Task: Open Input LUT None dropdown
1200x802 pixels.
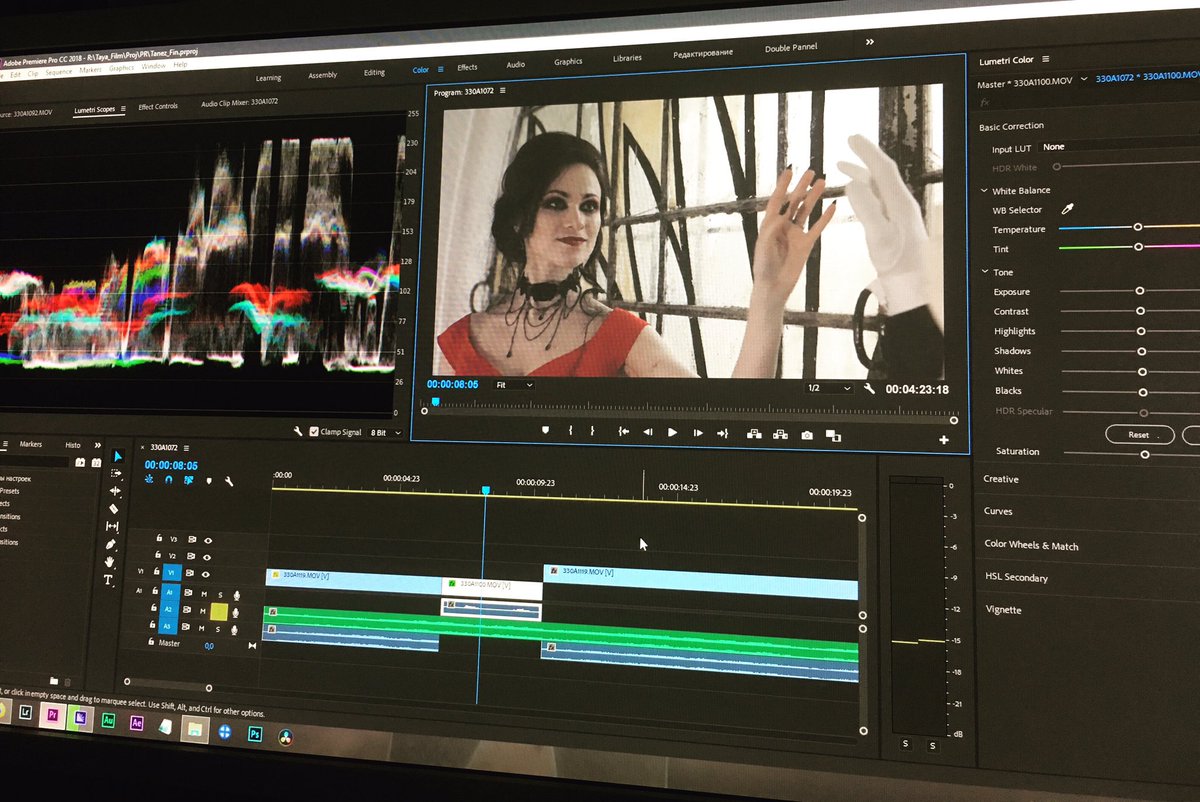Action: click(x=1120, y=147)
